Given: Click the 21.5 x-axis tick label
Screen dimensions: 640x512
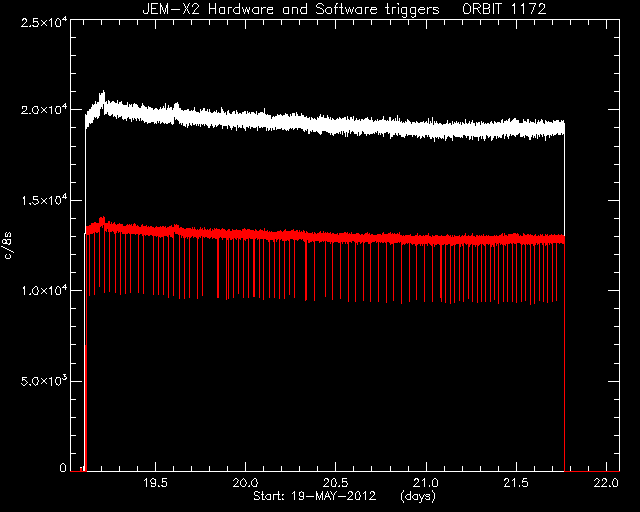Looking at the screenshot, I should coord(516,483).
